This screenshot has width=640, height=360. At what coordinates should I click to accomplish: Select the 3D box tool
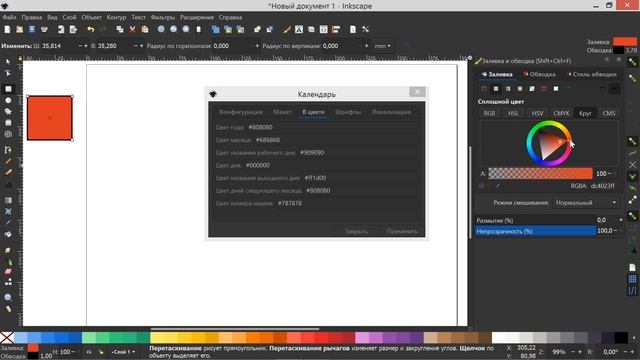[x=8, y=122]
